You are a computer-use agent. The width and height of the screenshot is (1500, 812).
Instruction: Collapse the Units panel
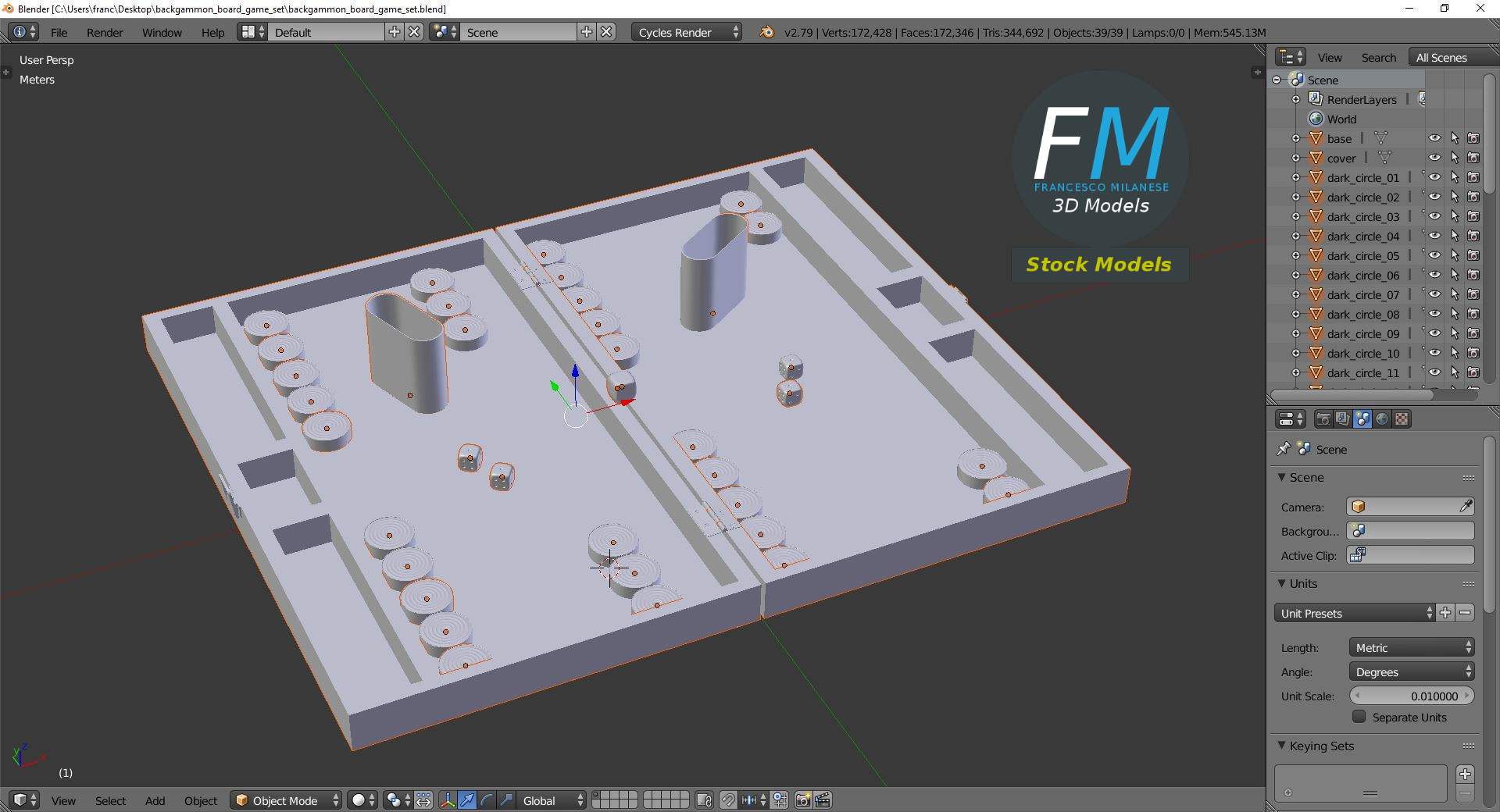[1281, 583]
